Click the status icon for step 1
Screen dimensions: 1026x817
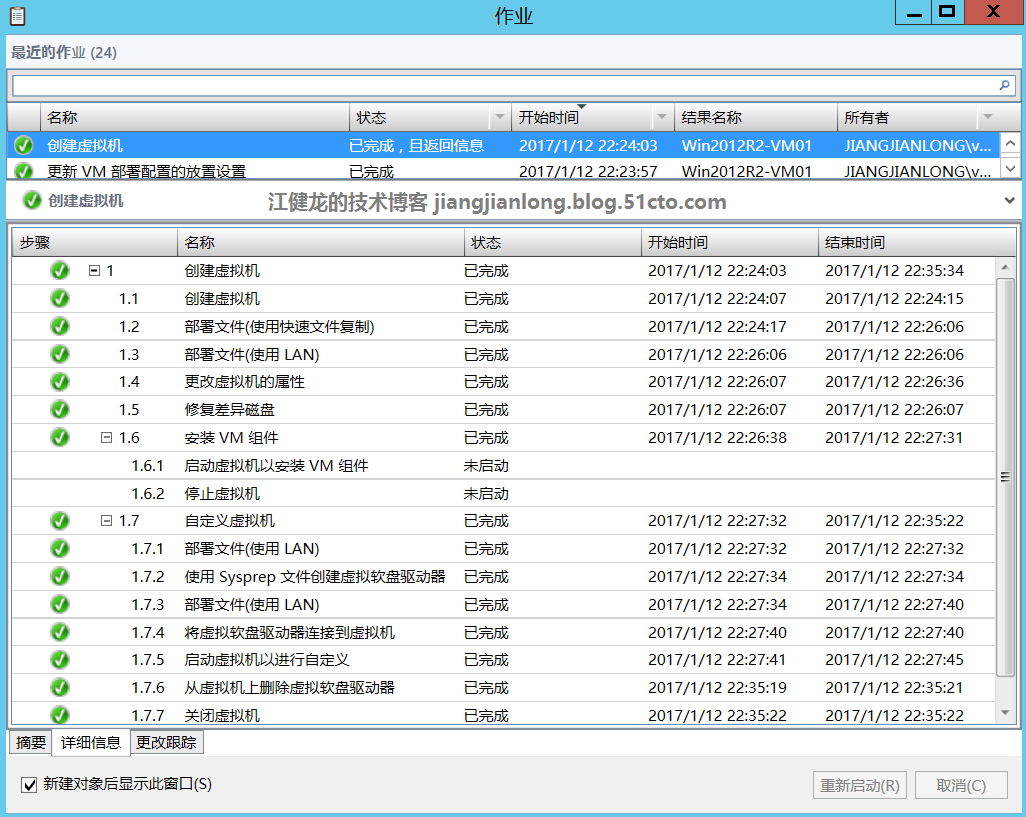[60, 270]
